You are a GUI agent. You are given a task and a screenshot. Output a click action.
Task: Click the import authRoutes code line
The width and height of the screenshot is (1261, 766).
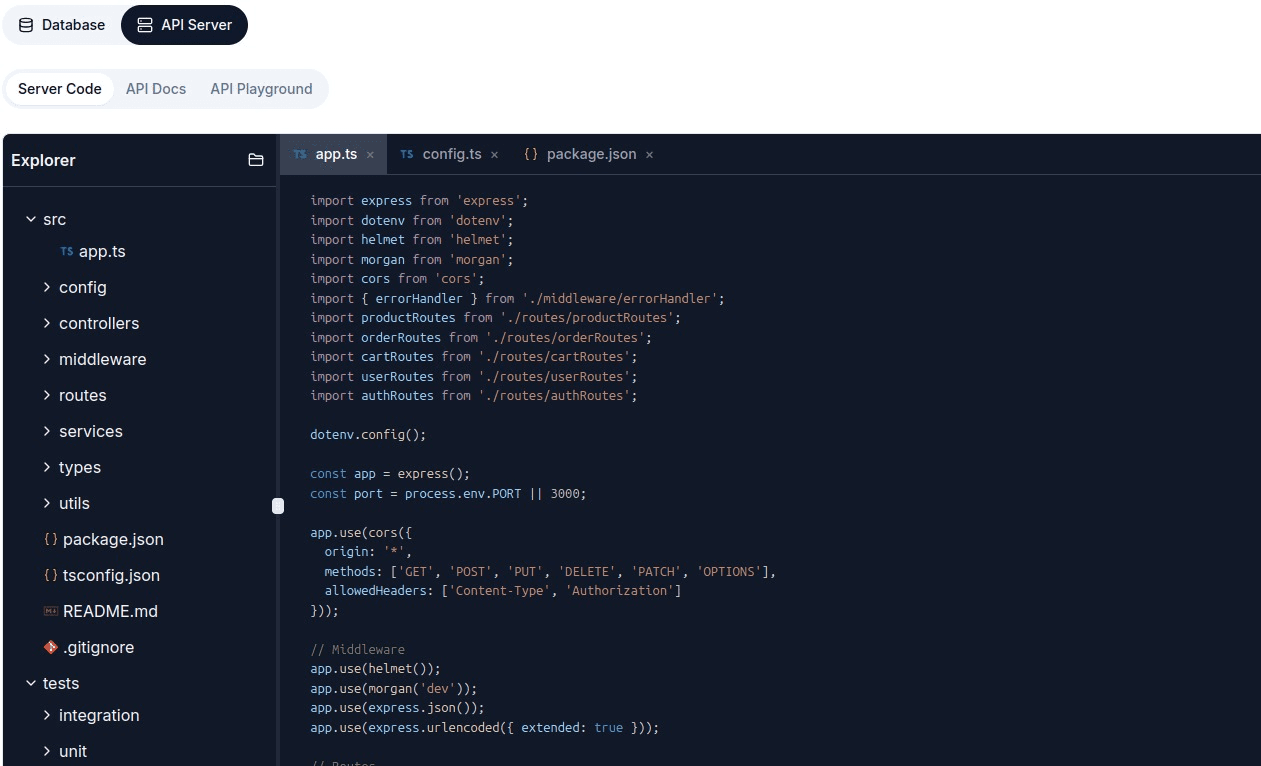pos(473,396)
